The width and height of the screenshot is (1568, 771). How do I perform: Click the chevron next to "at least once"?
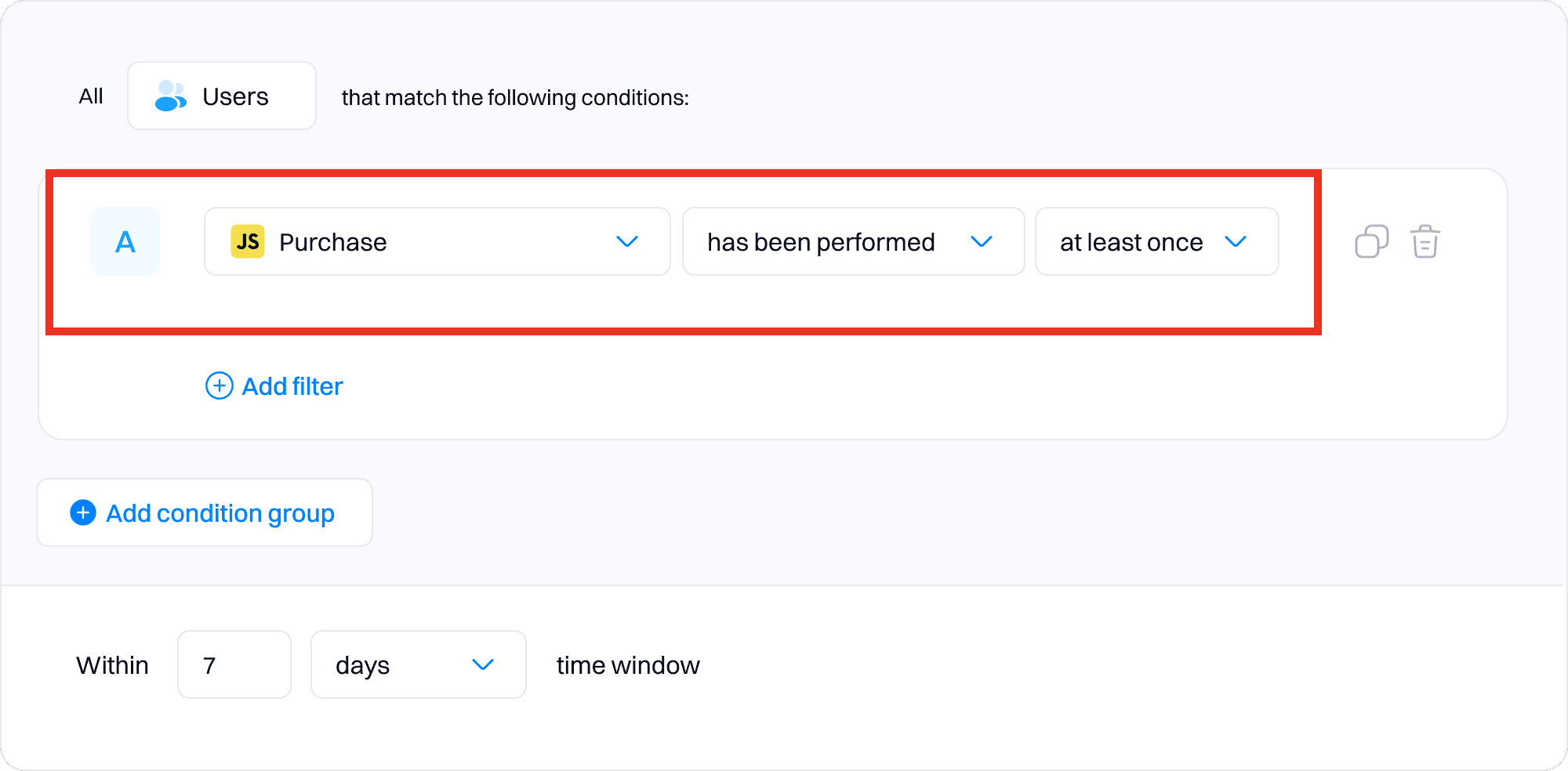click(1236, 241)
